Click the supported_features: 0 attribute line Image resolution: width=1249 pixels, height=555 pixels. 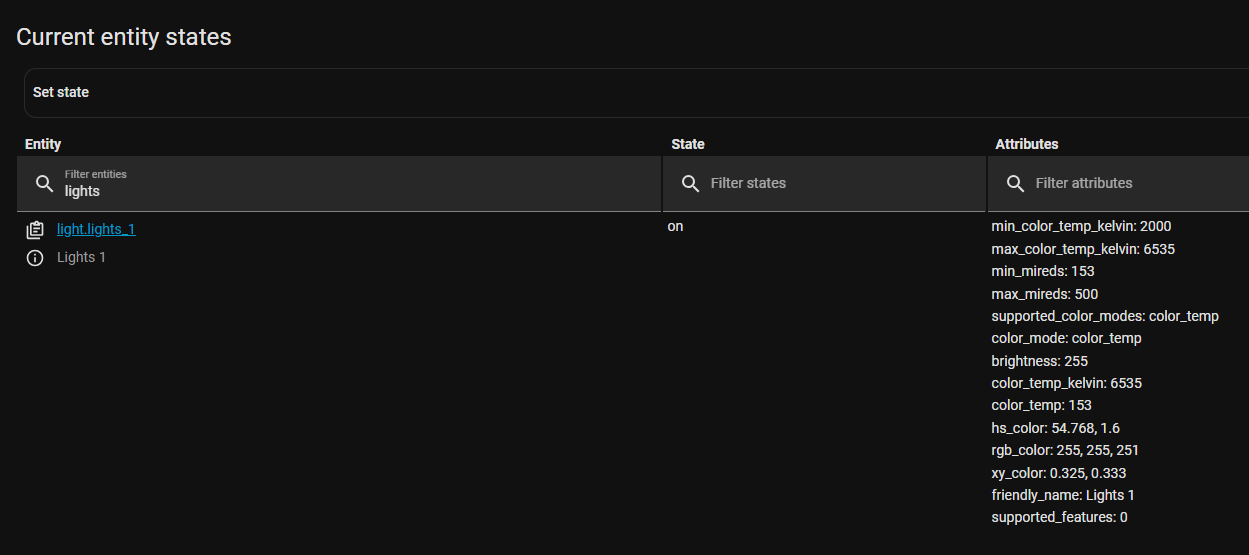pos(1059,517)
